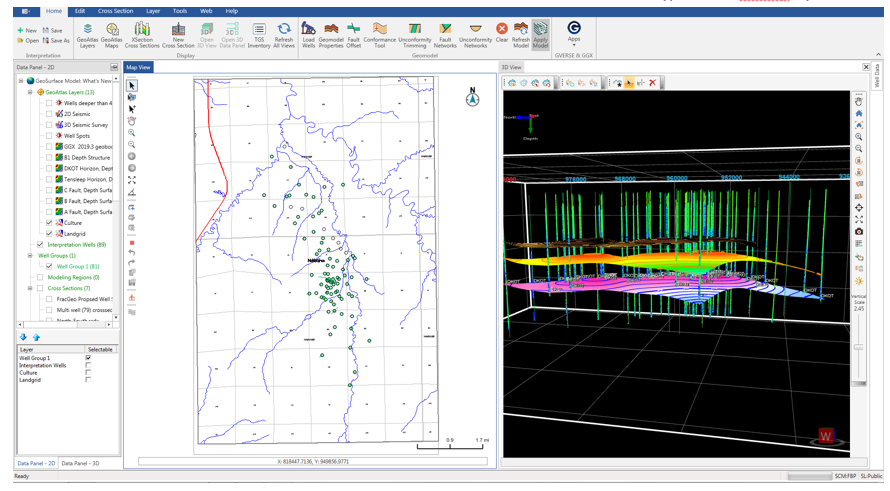This screenshot has width=890, height=491.
Task: Click the Data Panel horizontal scrollbar
Action: point(64,325)
